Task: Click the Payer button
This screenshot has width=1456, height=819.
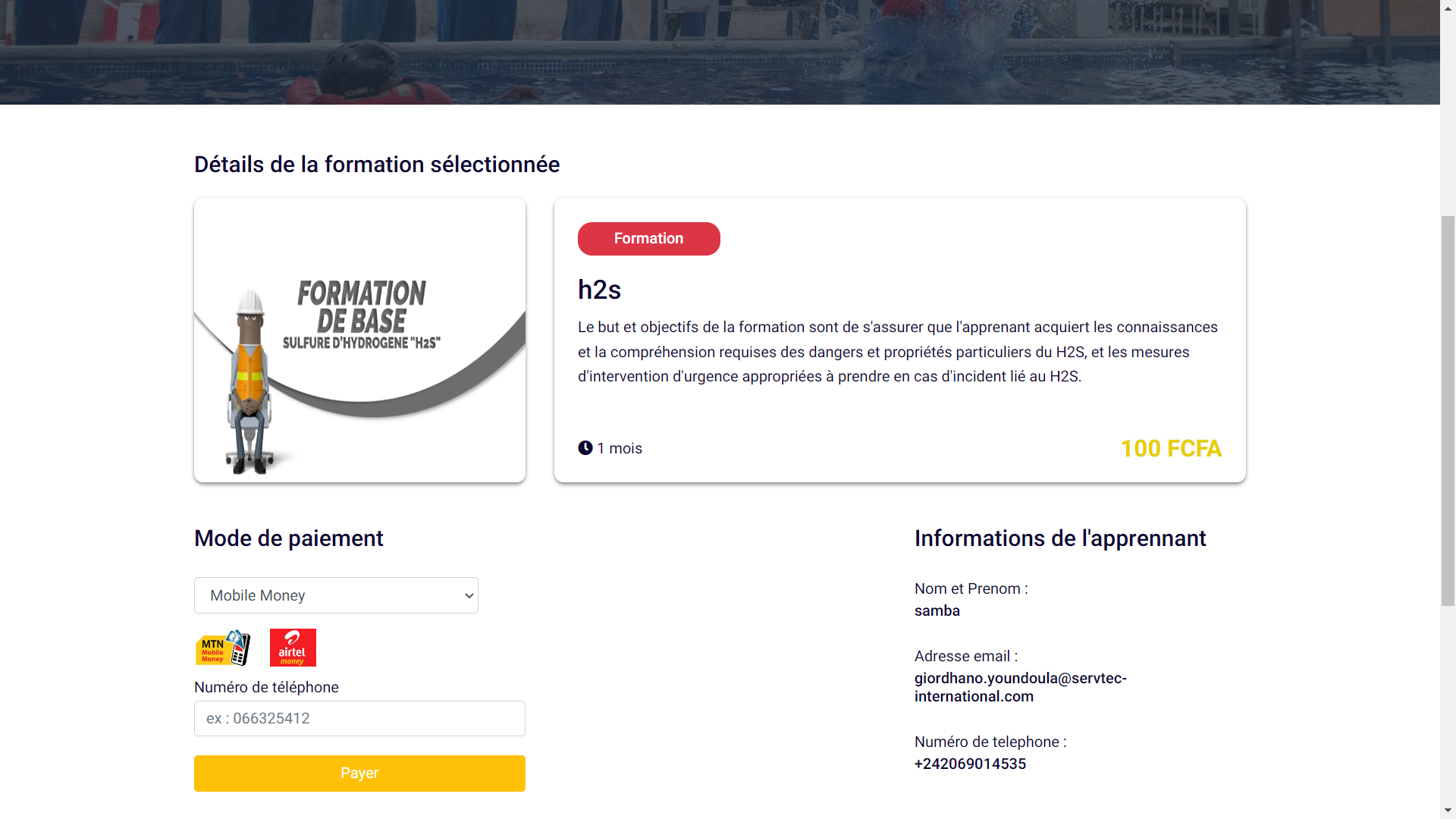Action: coord(359,773)
